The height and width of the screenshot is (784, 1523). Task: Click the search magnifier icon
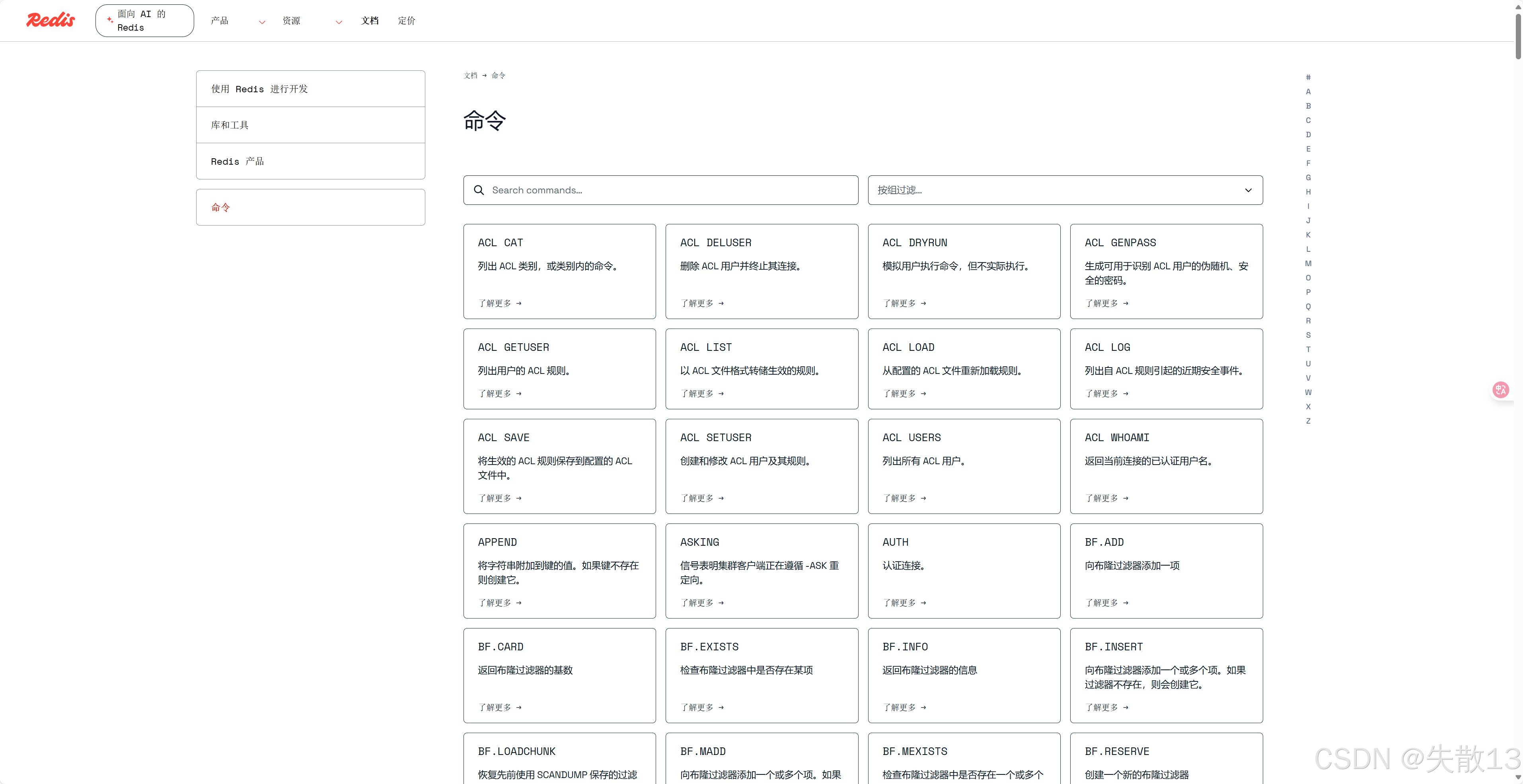coord(479,190)
